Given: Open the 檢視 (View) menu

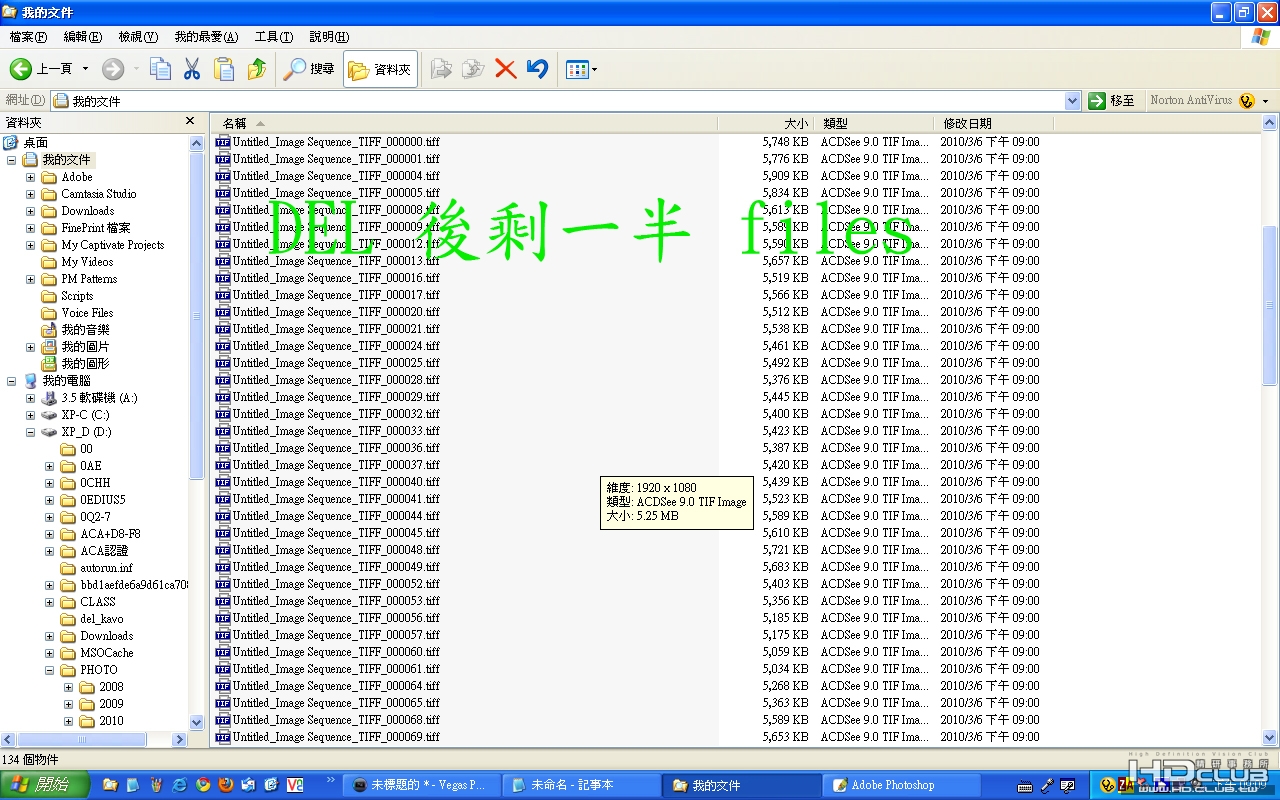Looking at the screenshot, I should (x=138, y=37).
